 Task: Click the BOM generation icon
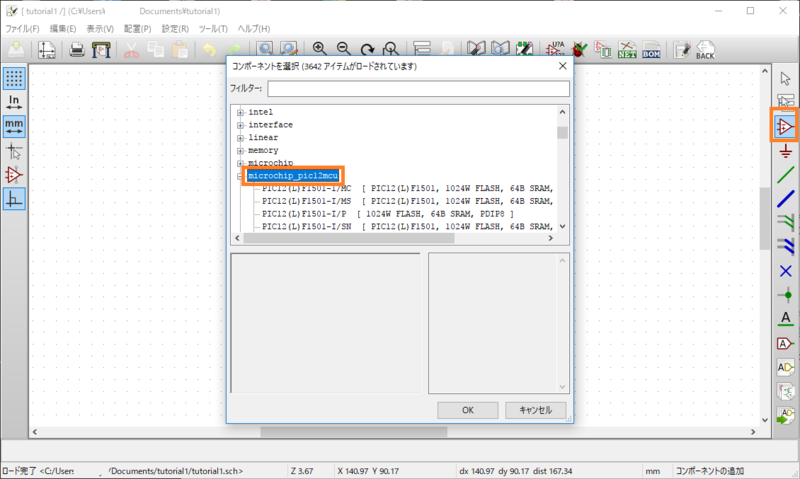(x=652, y=49)
